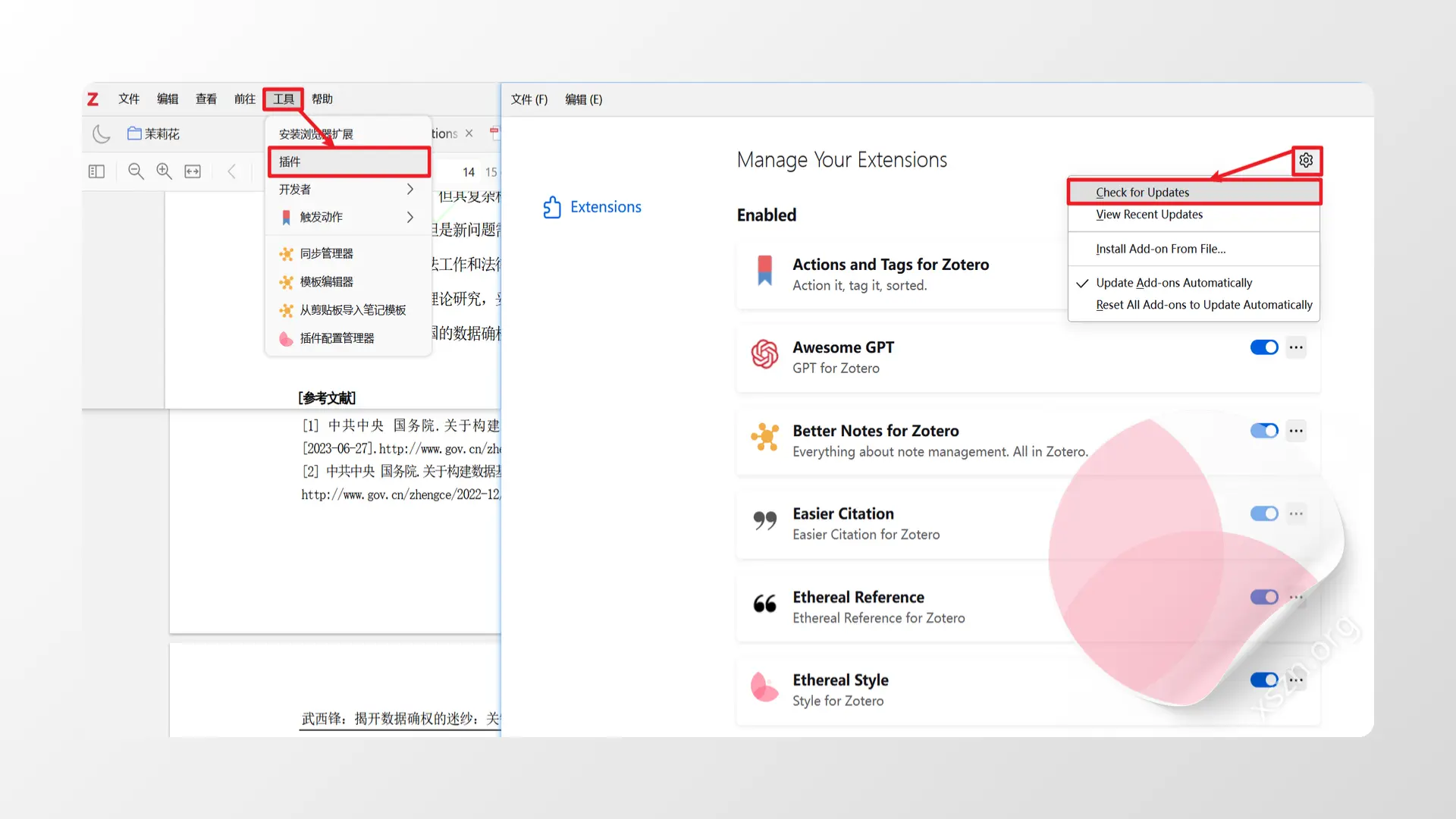Toggle off the Ethereal Reference extension
Image resolution: width=1456 pixels, height=819 pixels.
(1264, 597)
